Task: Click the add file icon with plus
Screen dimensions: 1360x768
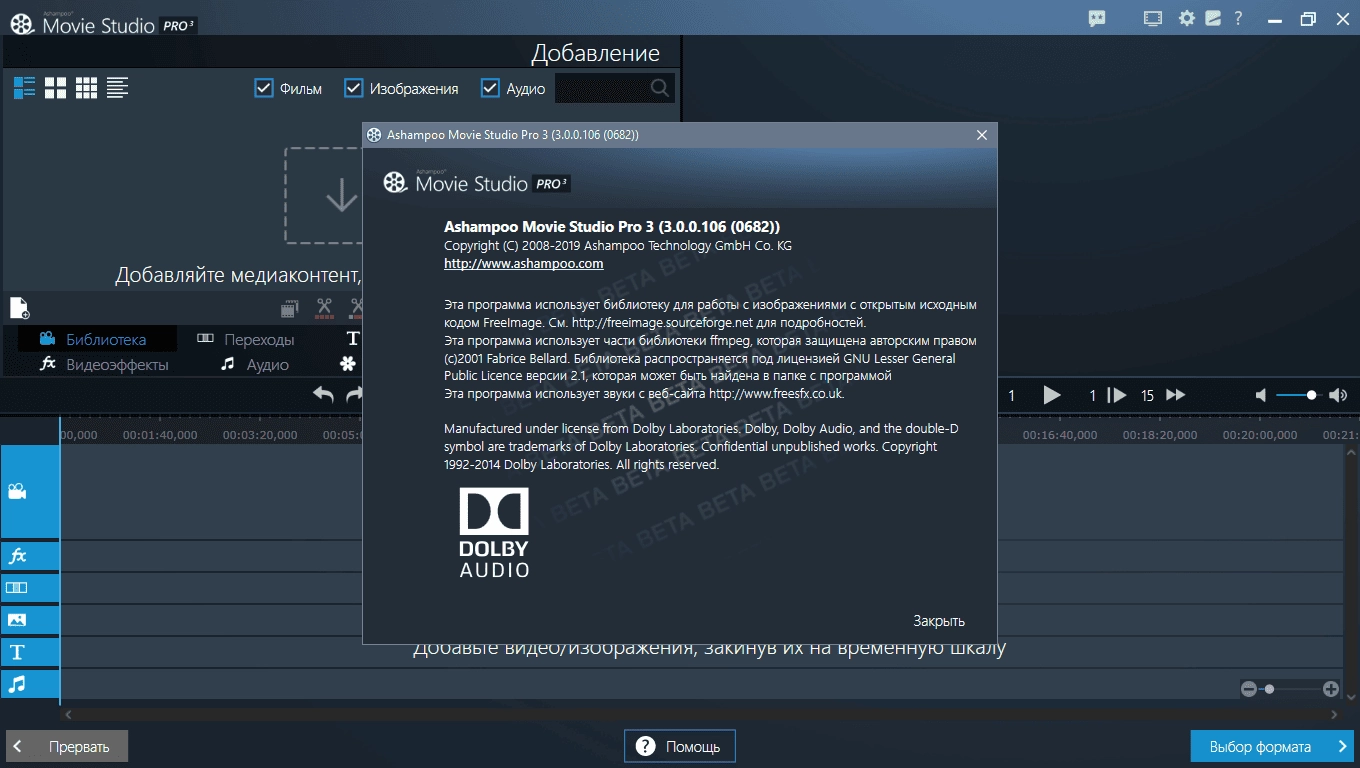Action: click(20, 308)
